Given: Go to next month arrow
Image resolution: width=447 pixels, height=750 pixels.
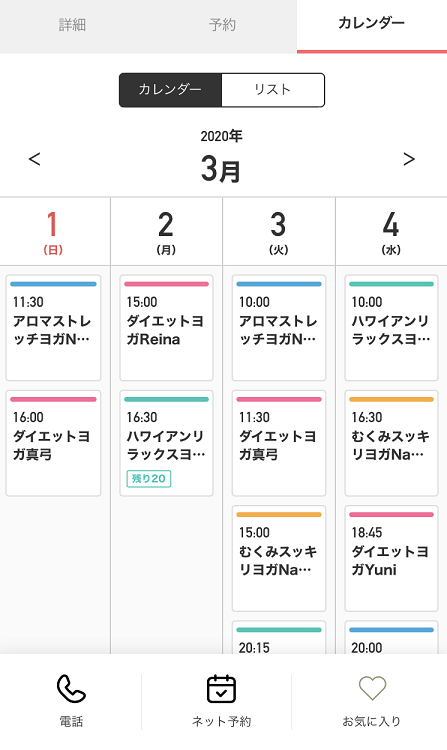Looking at the screenshot, I should point(409,159).
